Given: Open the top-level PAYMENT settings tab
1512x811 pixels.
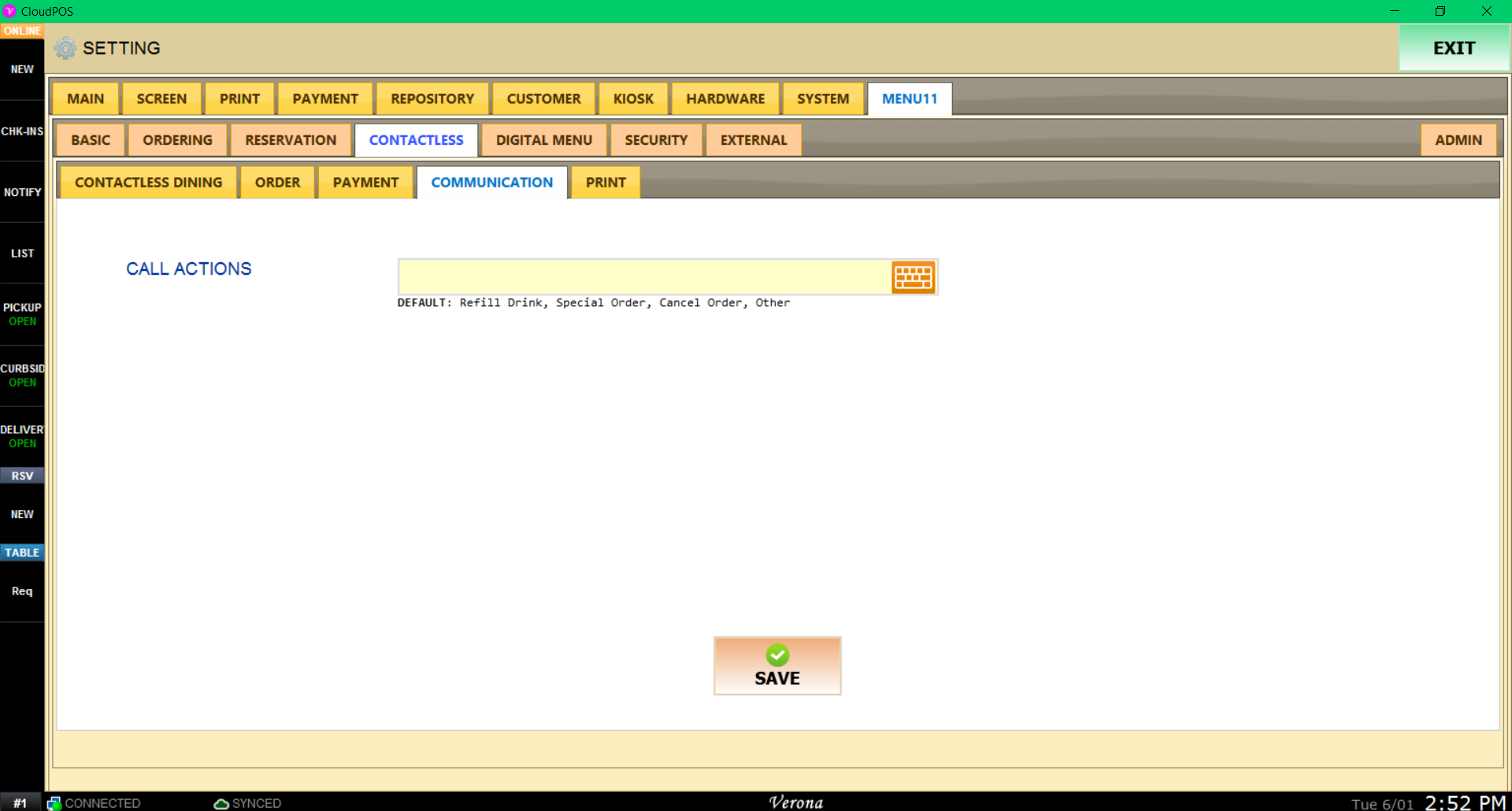Looking at the screenshot, I should point(325,98).
